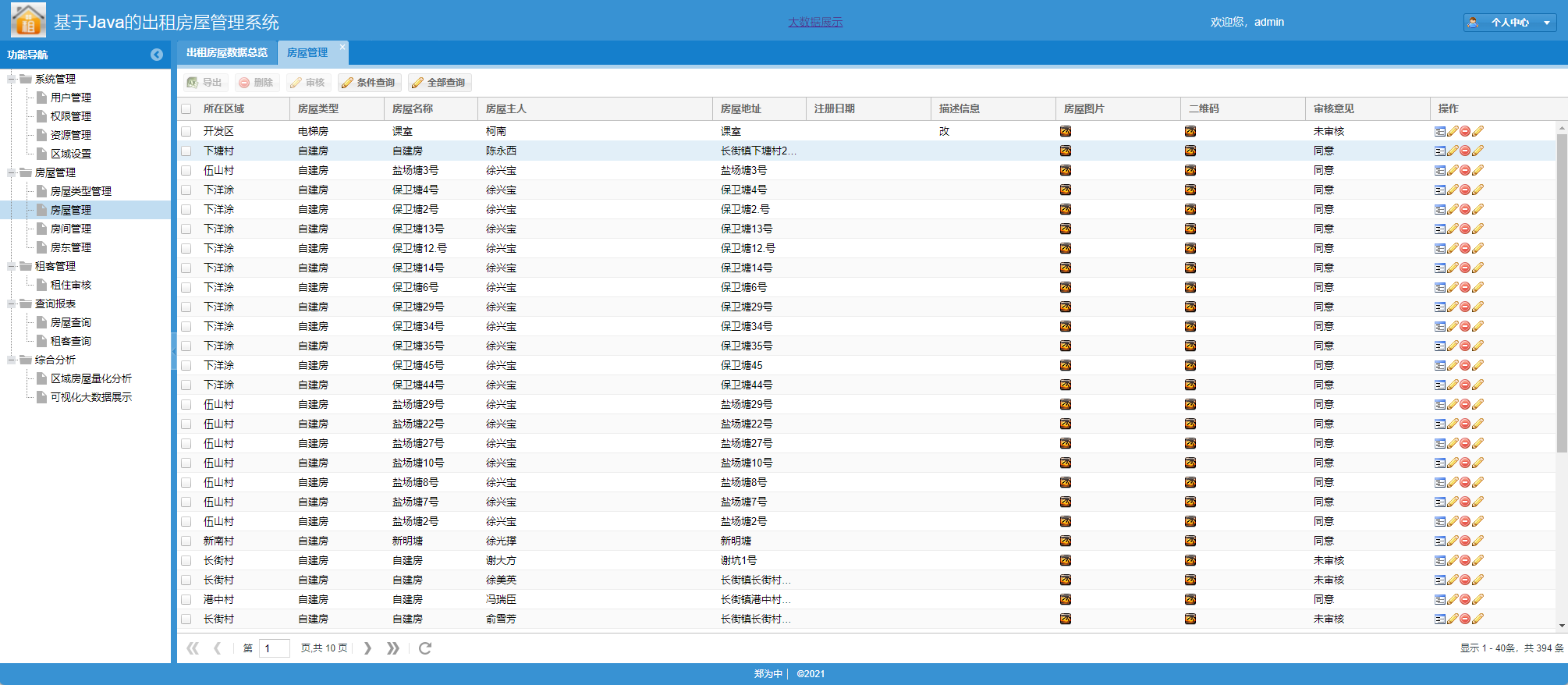Click the 导出 toolbar button
The width and height of the screenshot is (1568, 685).
[205, 83]
